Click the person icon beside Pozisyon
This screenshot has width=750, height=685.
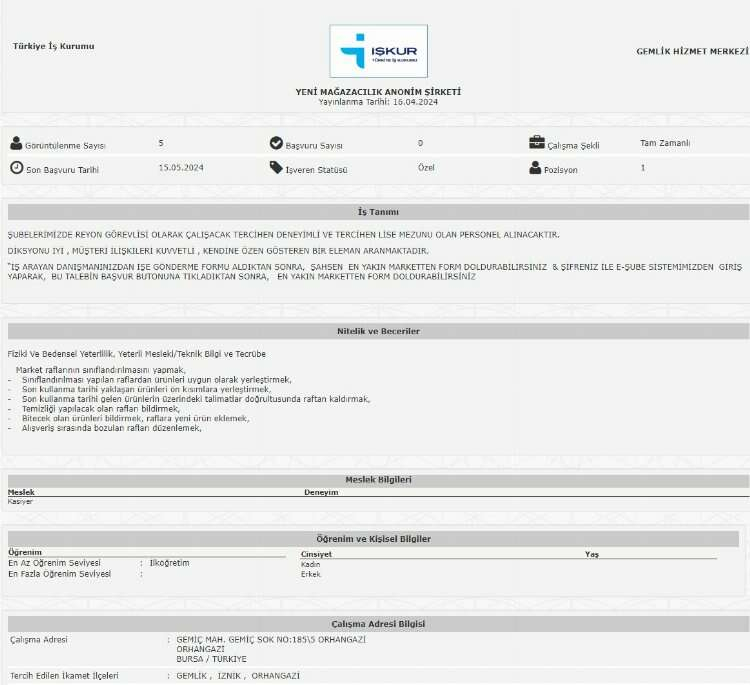coord(536,168)
